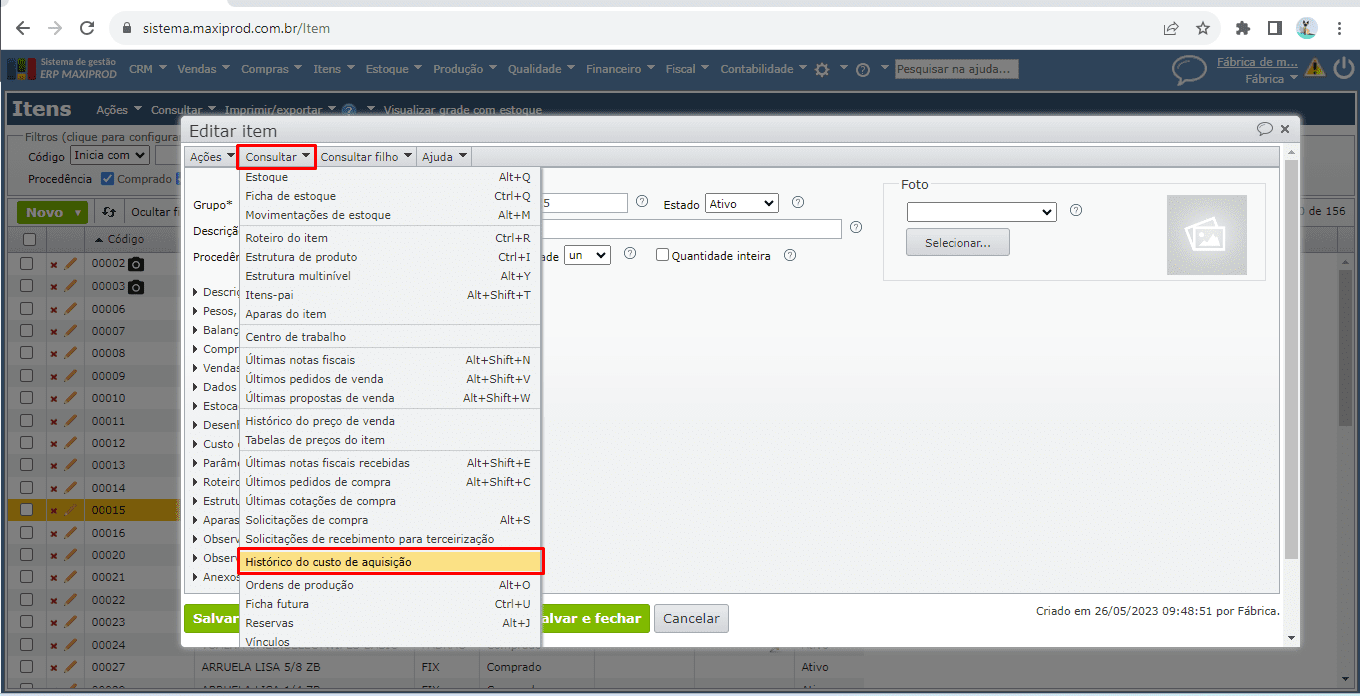The width and height of the screenshot is (1360, 696).
Task: Open the browser extensions puzzle icon
Action: tap(1243, 28)
